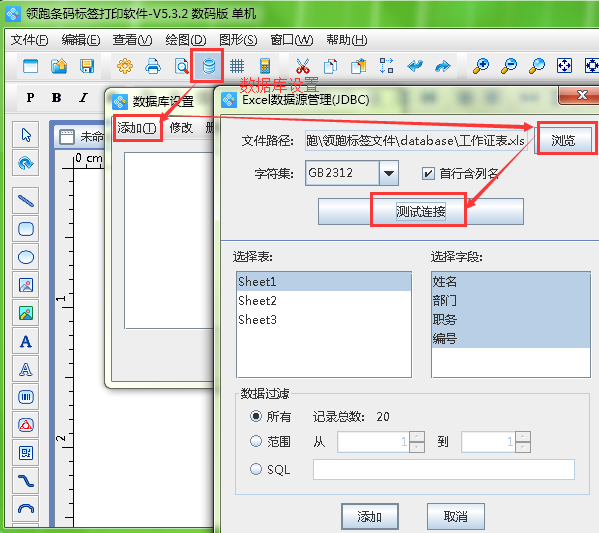Select the QR code tool in sidebar
Image resolution: width=599 pixels, height=533 pixels.
tap(26, 453)
